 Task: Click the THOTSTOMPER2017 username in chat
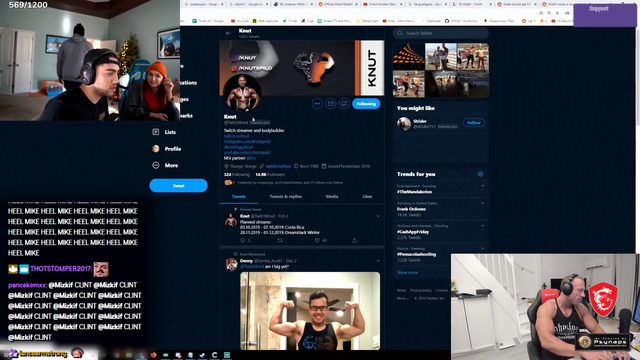point(61,269)
